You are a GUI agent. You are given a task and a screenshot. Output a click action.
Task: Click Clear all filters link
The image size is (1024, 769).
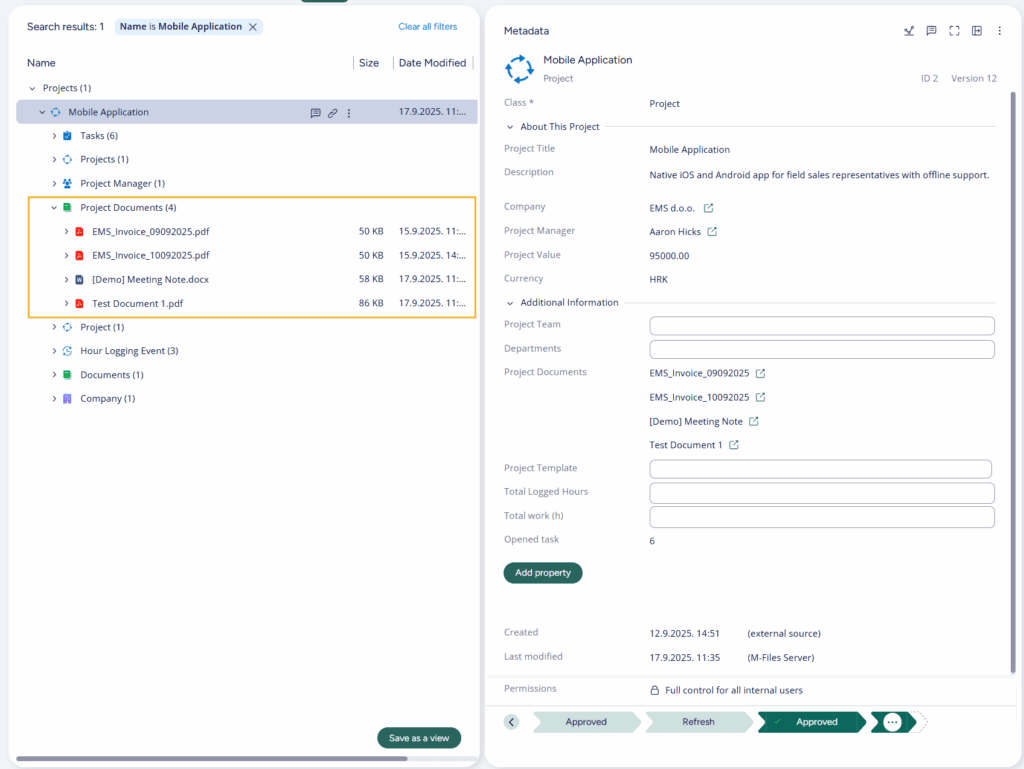427,27
